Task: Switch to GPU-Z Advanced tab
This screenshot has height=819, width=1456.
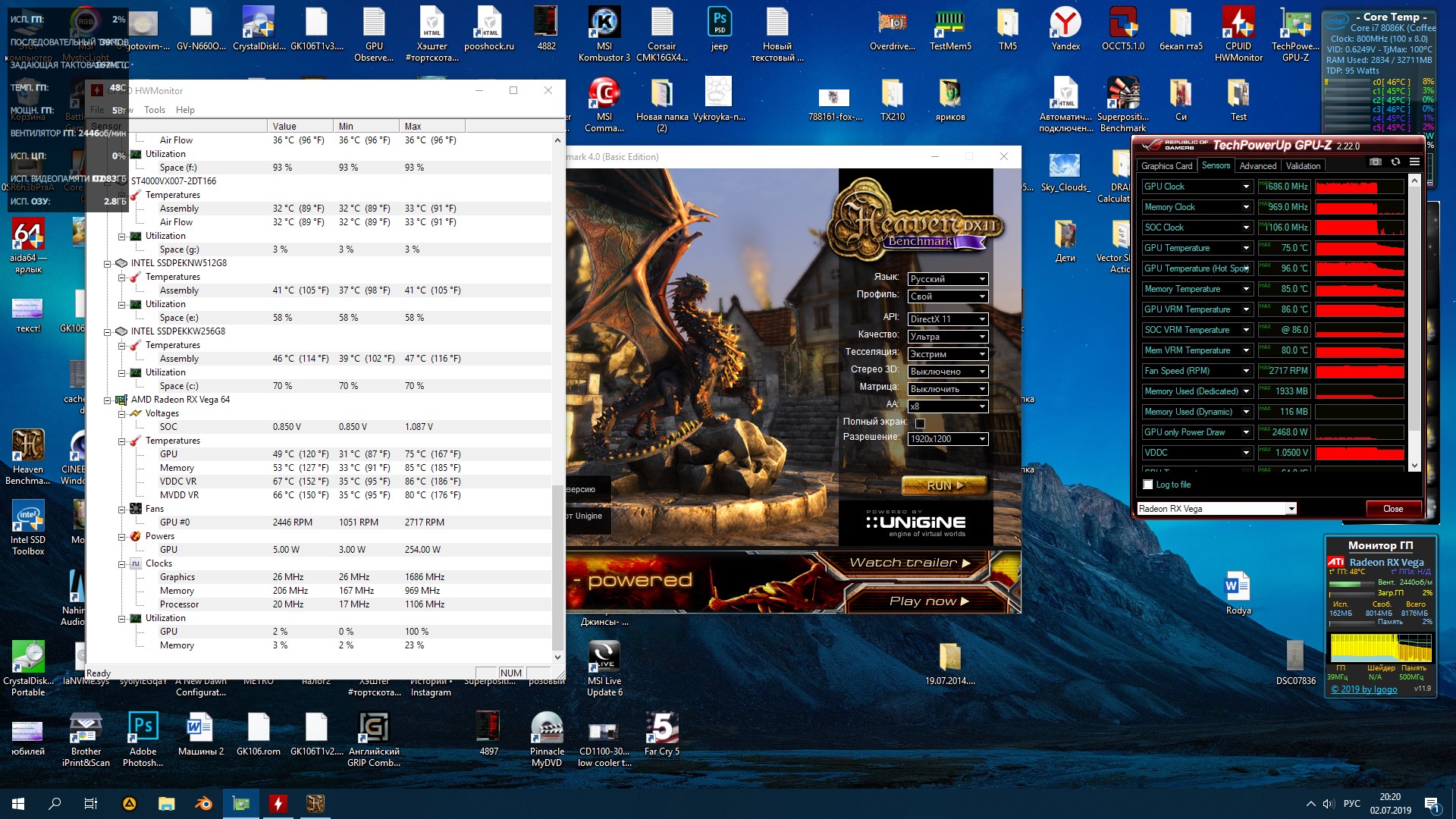Action: [x=1257, y=165]
